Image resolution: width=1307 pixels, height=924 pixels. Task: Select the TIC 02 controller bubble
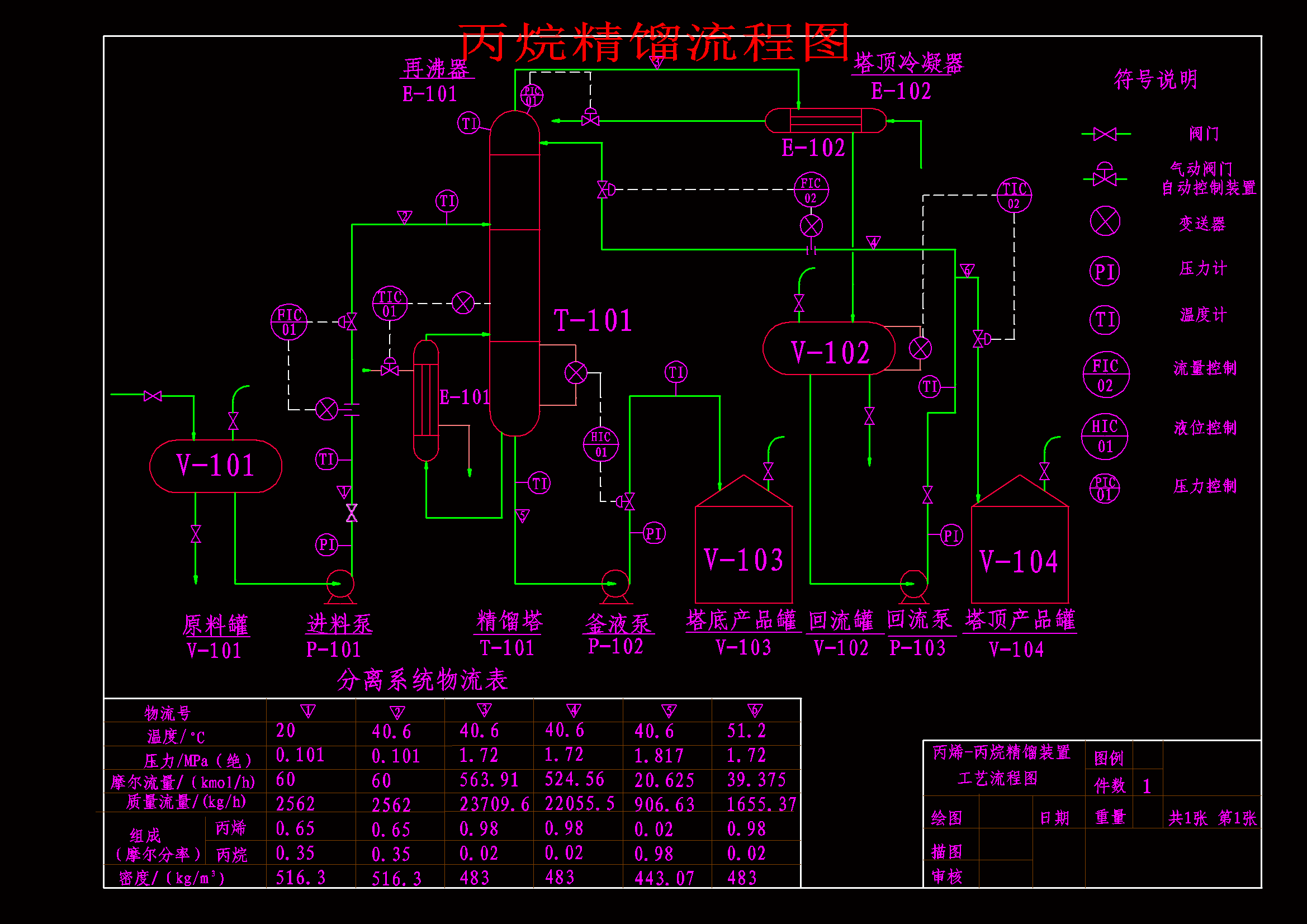click(1014, 195)
